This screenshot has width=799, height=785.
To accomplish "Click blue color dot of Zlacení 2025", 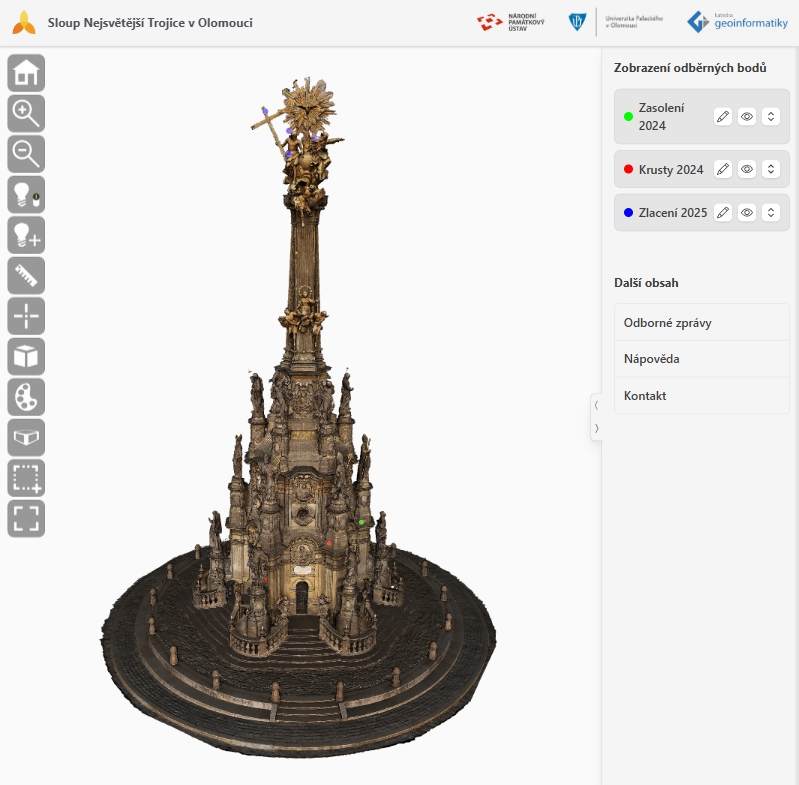I will tap(628, 212).
